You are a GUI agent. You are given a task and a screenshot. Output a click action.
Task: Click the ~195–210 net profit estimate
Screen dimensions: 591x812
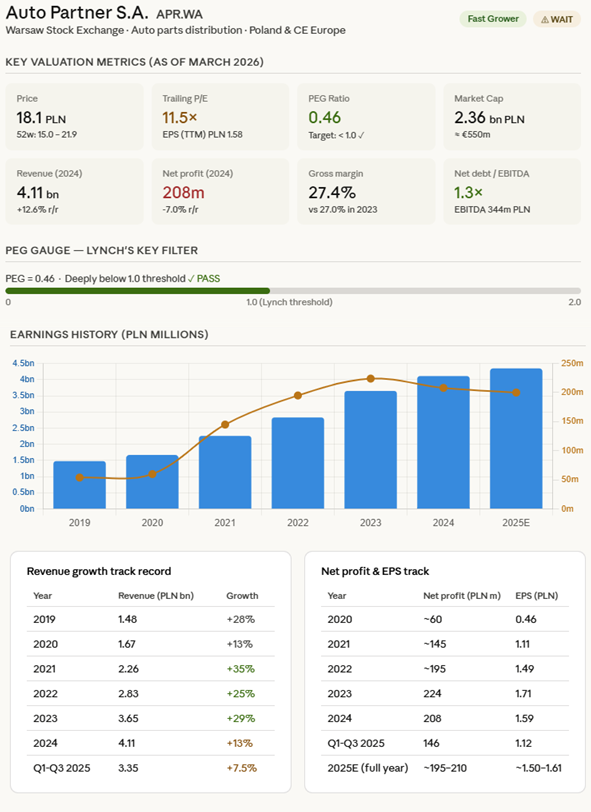[445, 768]
